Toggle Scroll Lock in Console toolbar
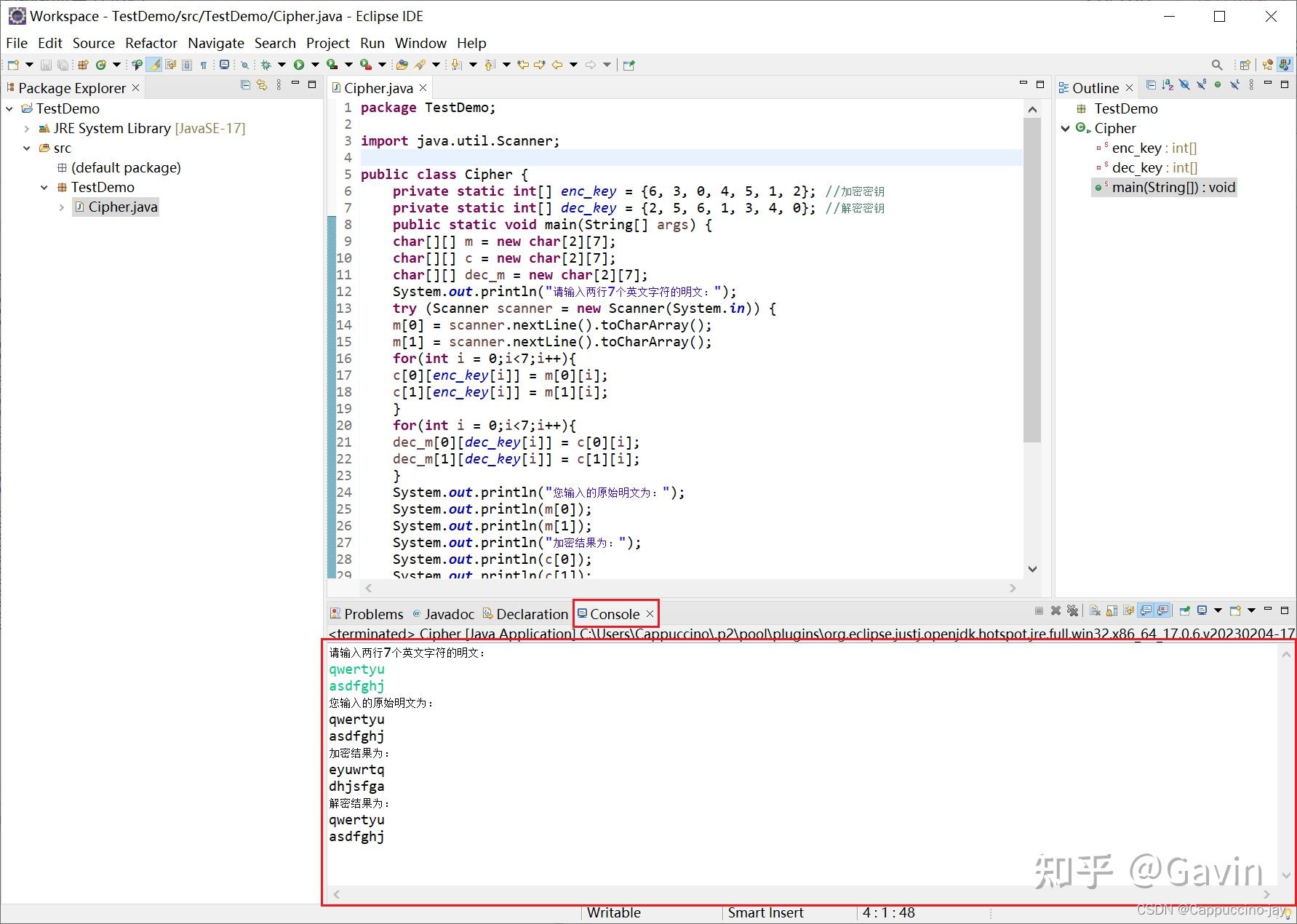 pyautogui.click(x=1112, y=610)
